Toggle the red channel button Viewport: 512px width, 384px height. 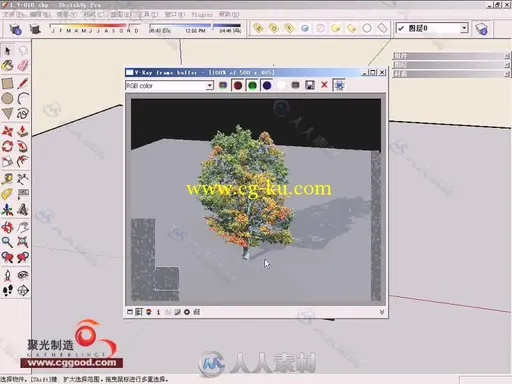pyautogui.click(x=238, y=86)
